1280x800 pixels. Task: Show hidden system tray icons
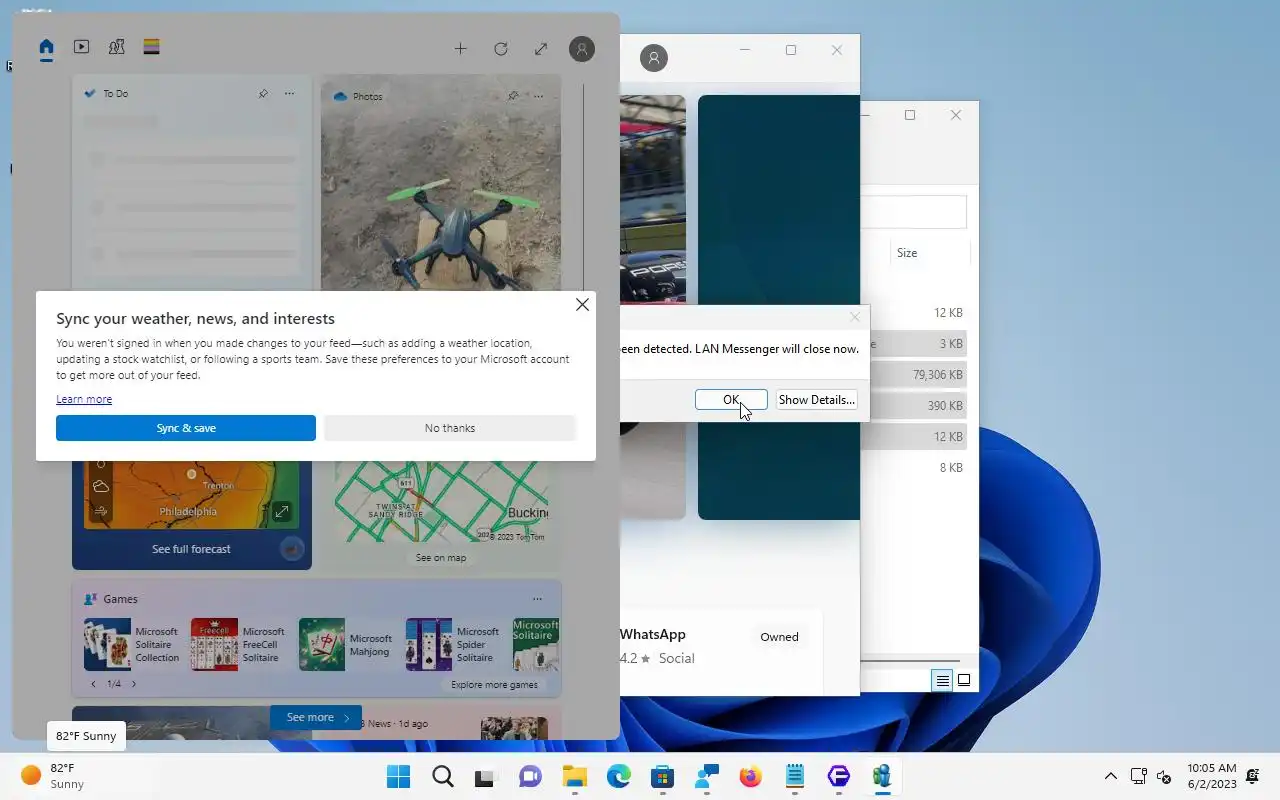coord(1110,777)
